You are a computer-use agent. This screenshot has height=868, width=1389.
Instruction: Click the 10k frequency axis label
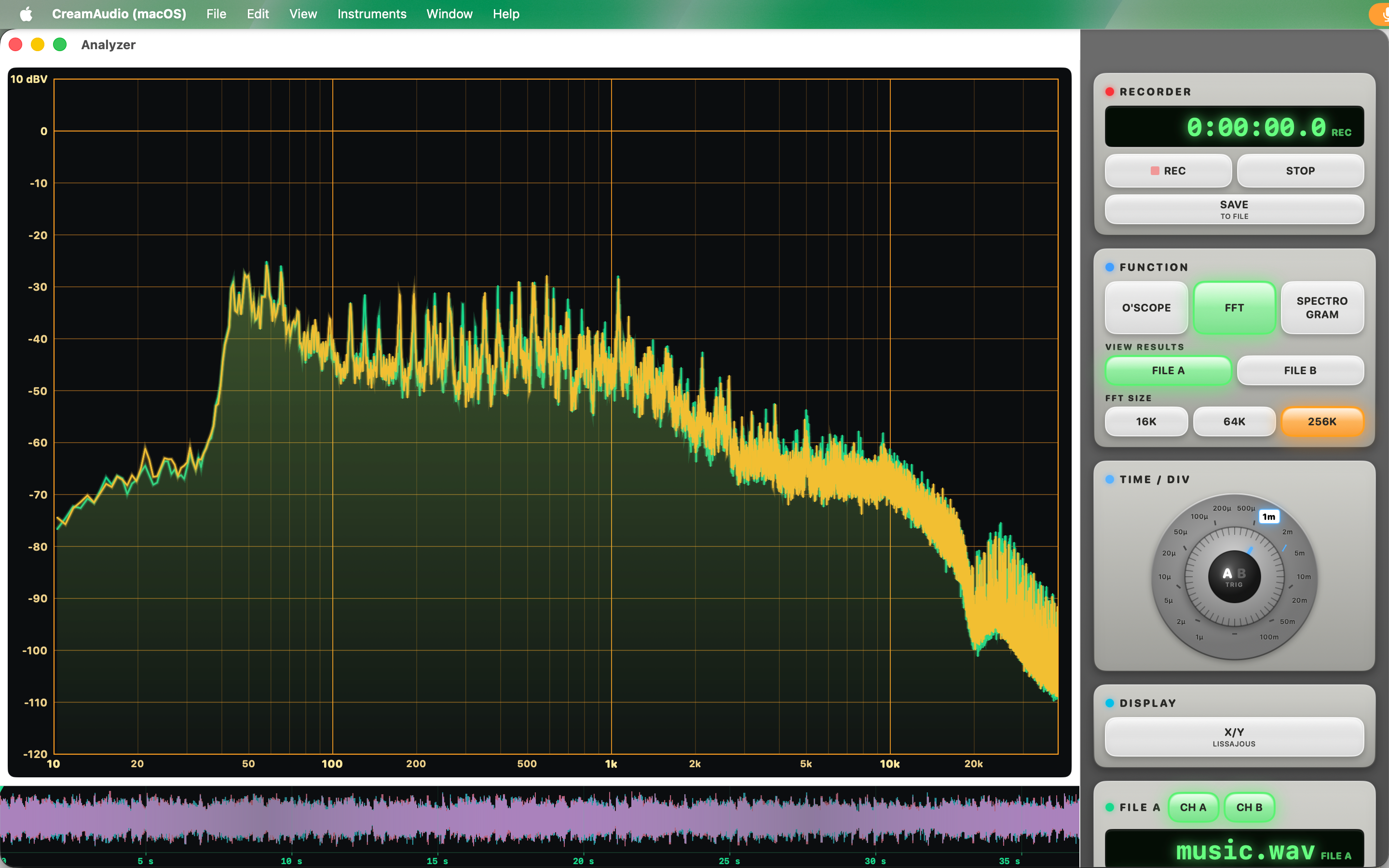click(890, 764)
